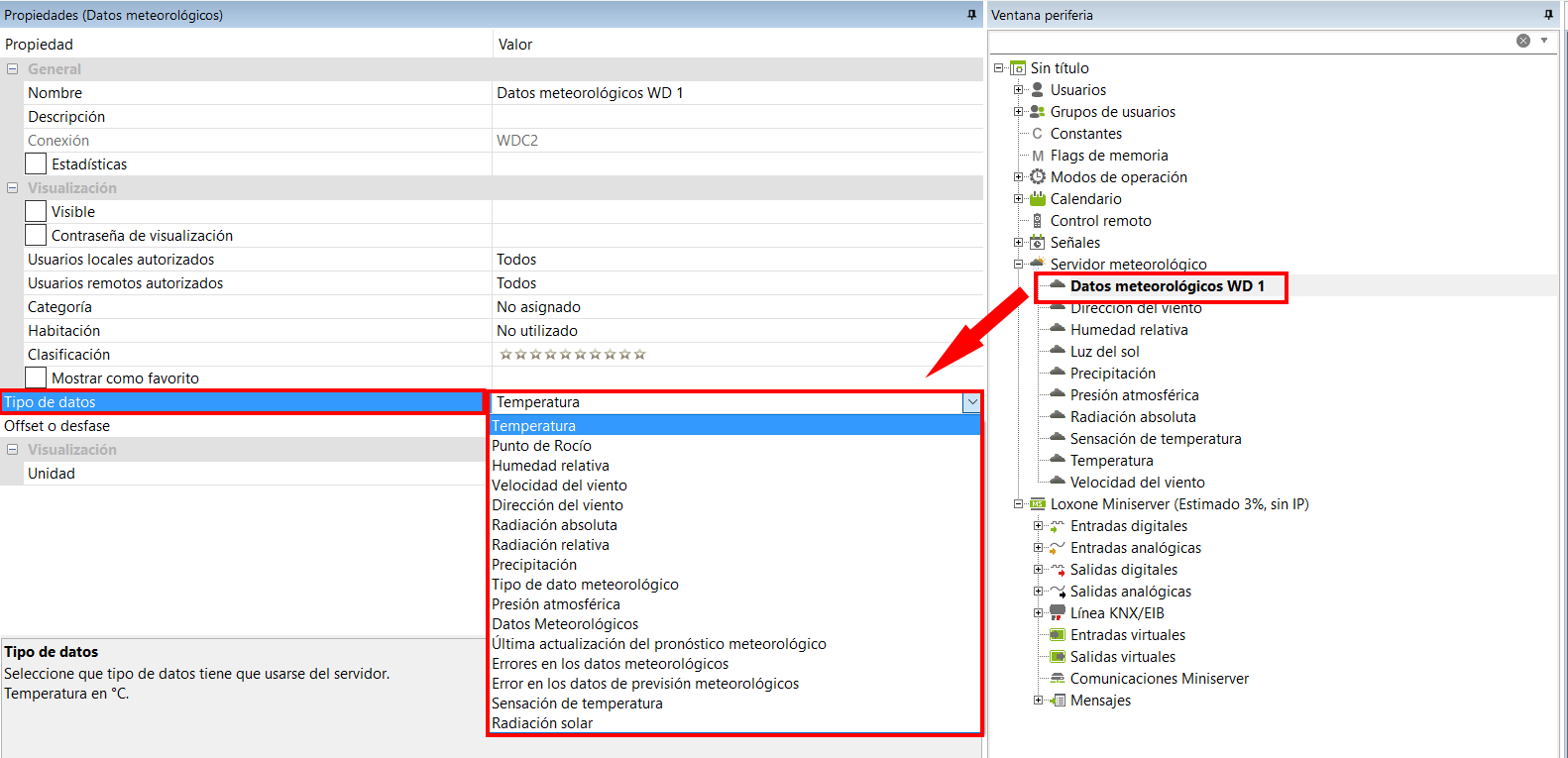
Task: Click the Usuarios user icon in tree
Action: 1038,90
